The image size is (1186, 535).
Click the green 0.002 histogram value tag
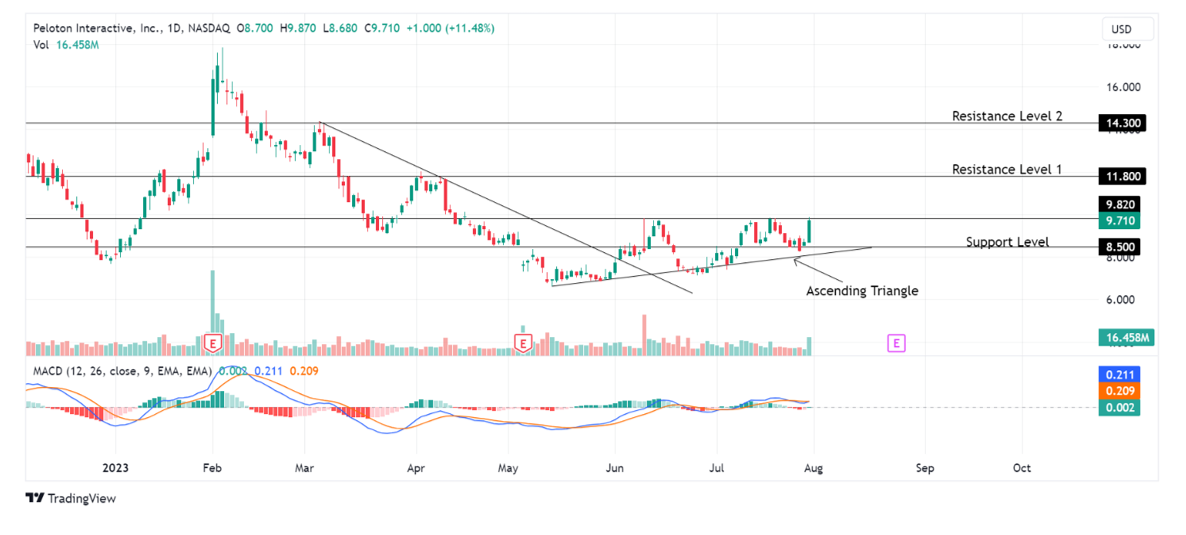tap(1121, 407)
